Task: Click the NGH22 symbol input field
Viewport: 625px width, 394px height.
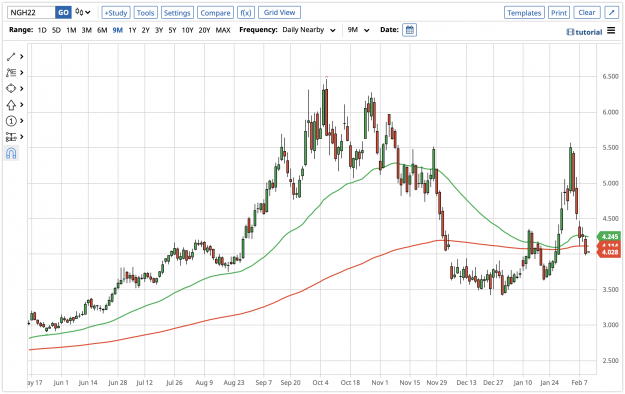Action: coord(31,13)
